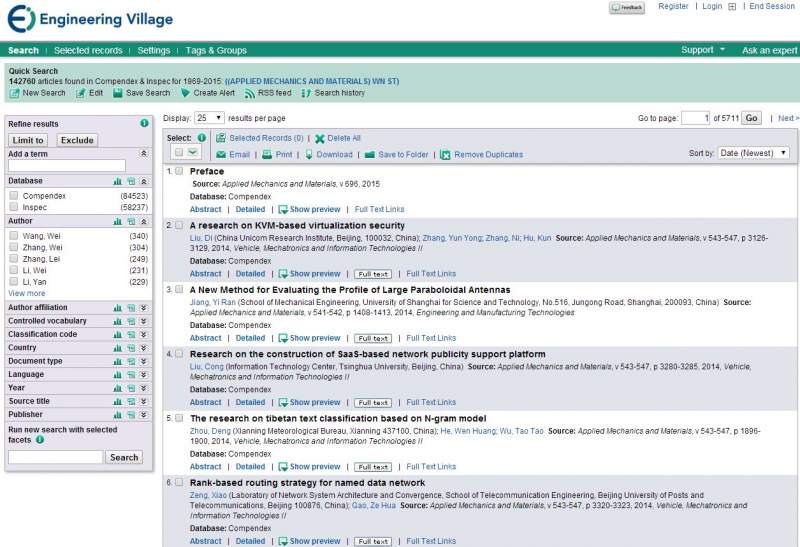Check the Zhang, Lei author checkbox
The image size is (800, 547).
click(14, 258)
